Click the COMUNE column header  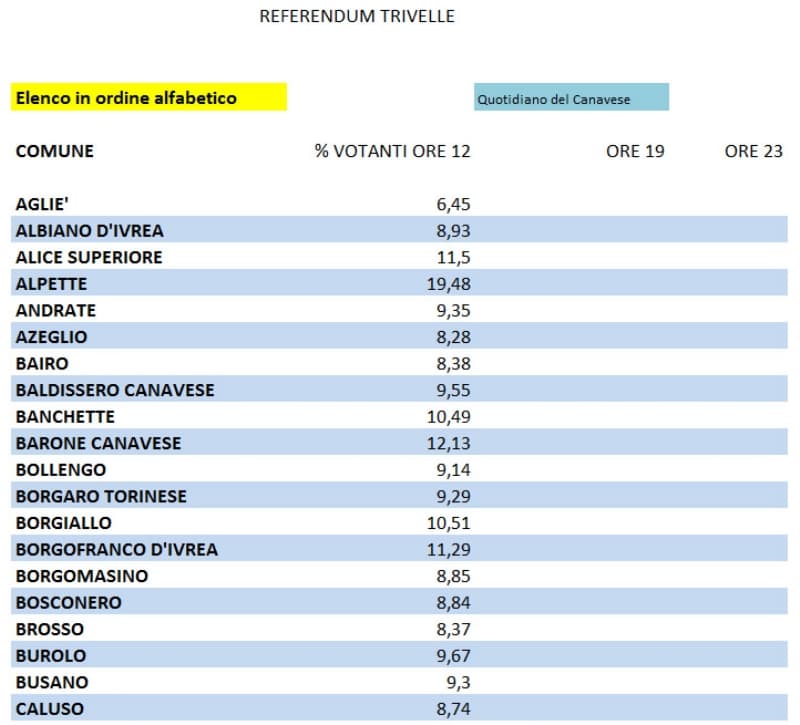click(x=55, y=151)
